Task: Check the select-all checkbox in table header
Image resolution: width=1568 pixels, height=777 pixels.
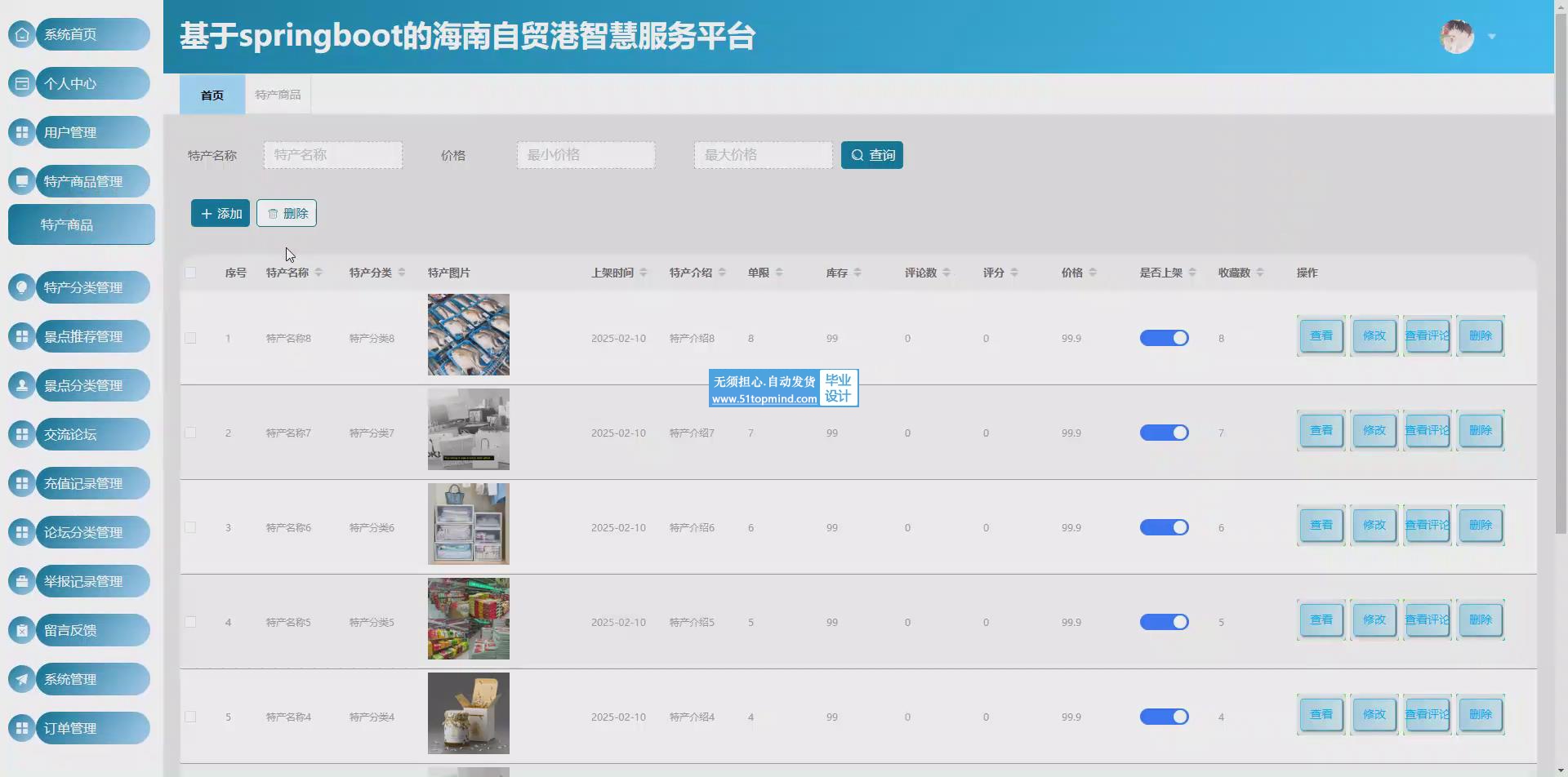Action: click(x=190, y=273)
